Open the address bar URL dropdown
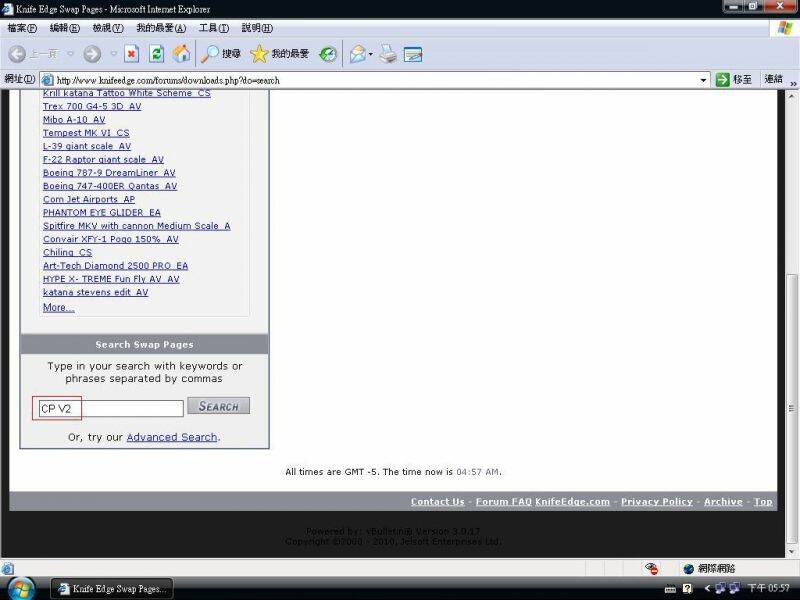This screenshot has height=600, width=800. [x=703, y=80]
